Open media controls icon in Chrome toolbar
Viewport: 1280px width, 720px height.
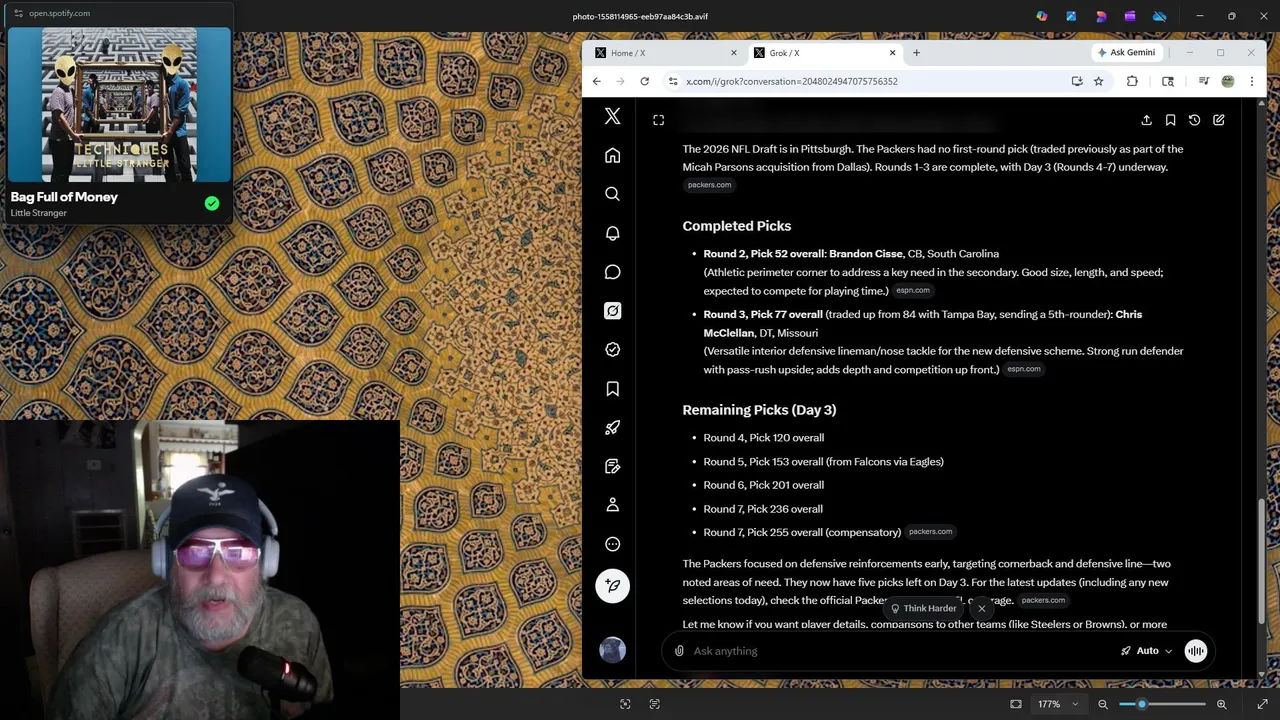pos(1204,81)
